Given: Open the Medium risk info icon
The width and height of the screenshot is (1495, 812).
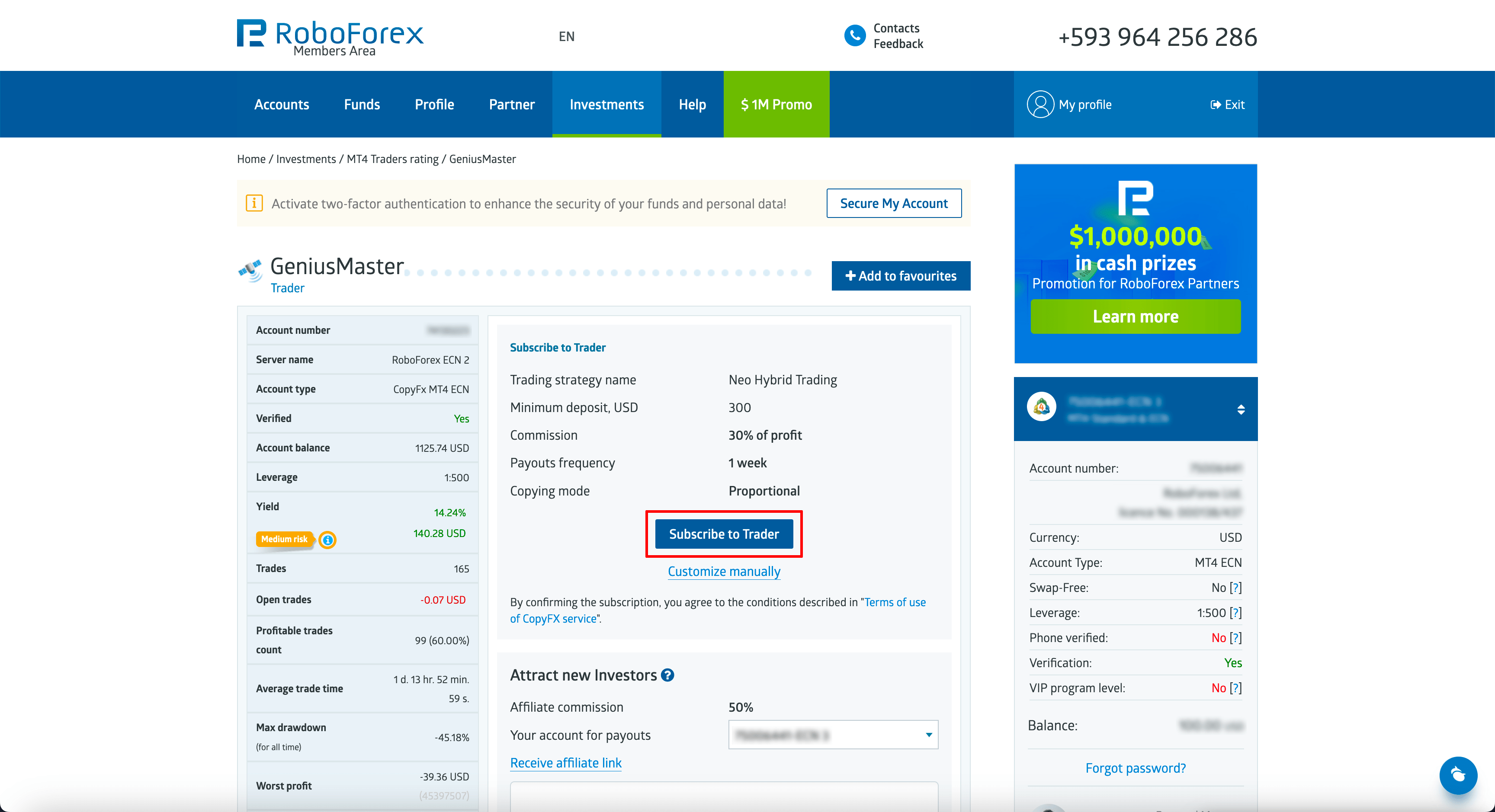Looking at the screenshot, I should tap(328, 540).
